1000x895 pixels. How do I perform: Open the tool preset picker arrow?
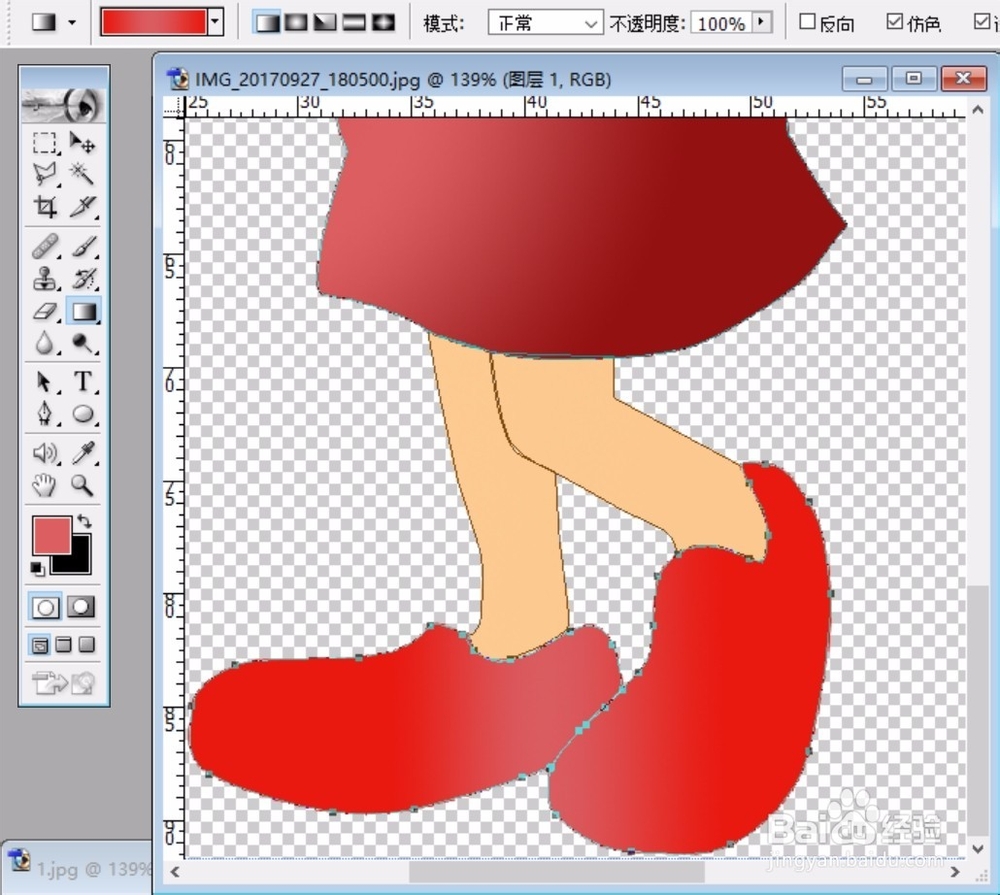pos(72,22)
